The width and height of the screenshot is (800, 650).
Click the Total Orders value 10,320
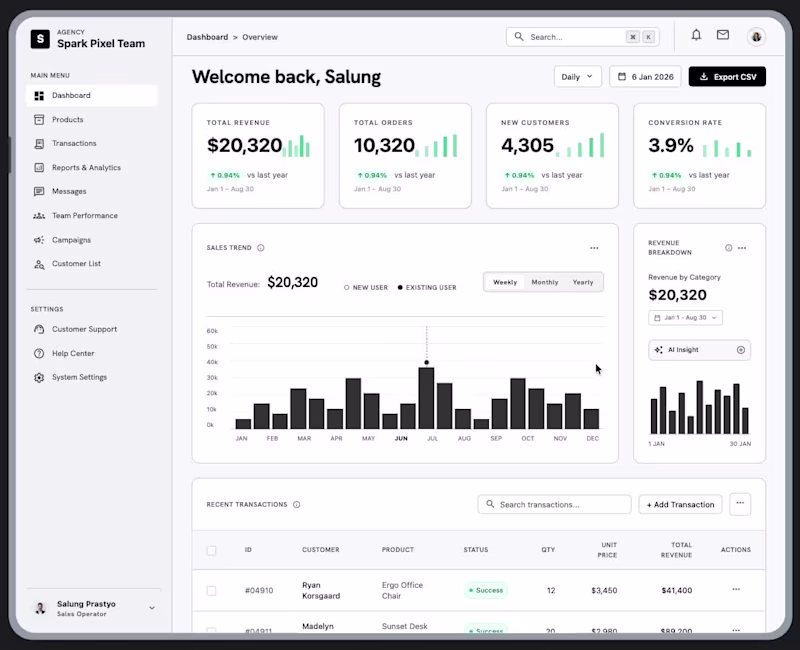click(x=384, y=145)
